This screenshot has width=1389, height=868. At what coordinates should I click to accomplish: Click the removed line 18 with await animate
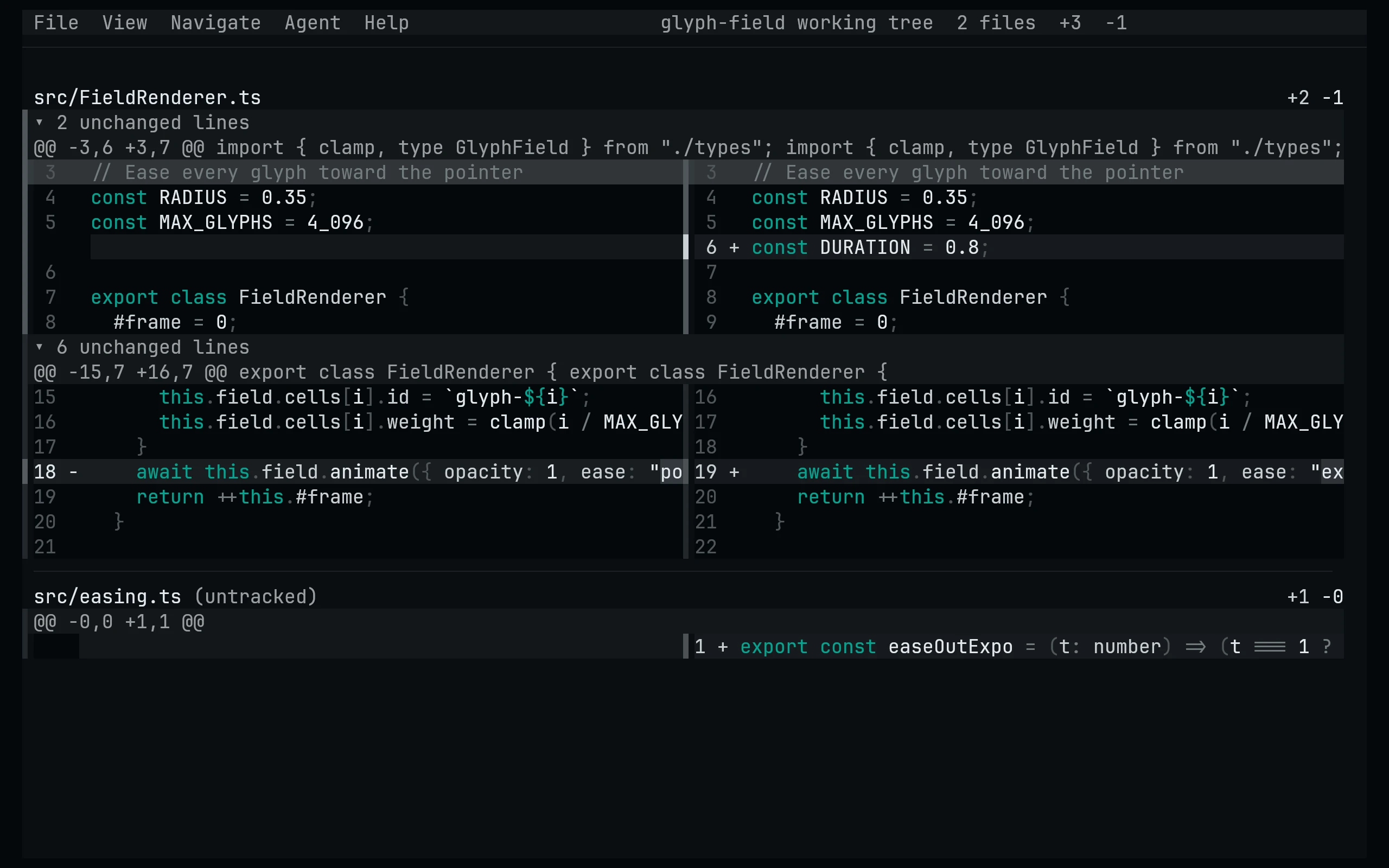pos(358,472)
